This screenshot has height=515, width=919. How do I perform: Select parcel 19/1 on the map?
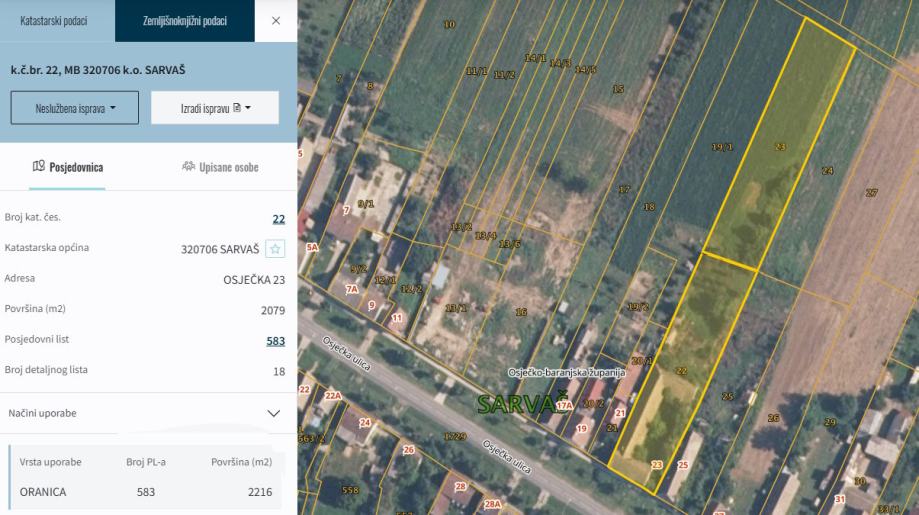coord(722,147)
